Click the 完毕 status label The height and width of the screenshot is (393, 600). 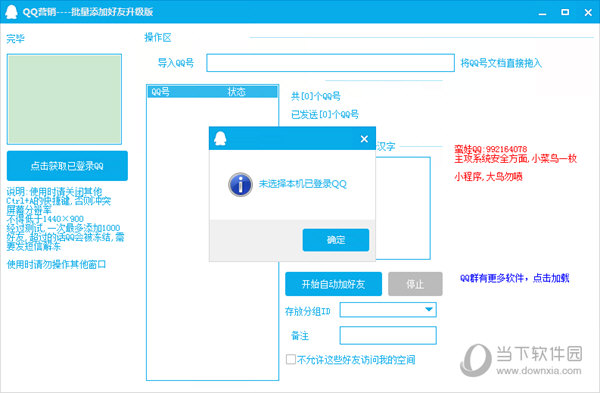(x=16, y=39)
